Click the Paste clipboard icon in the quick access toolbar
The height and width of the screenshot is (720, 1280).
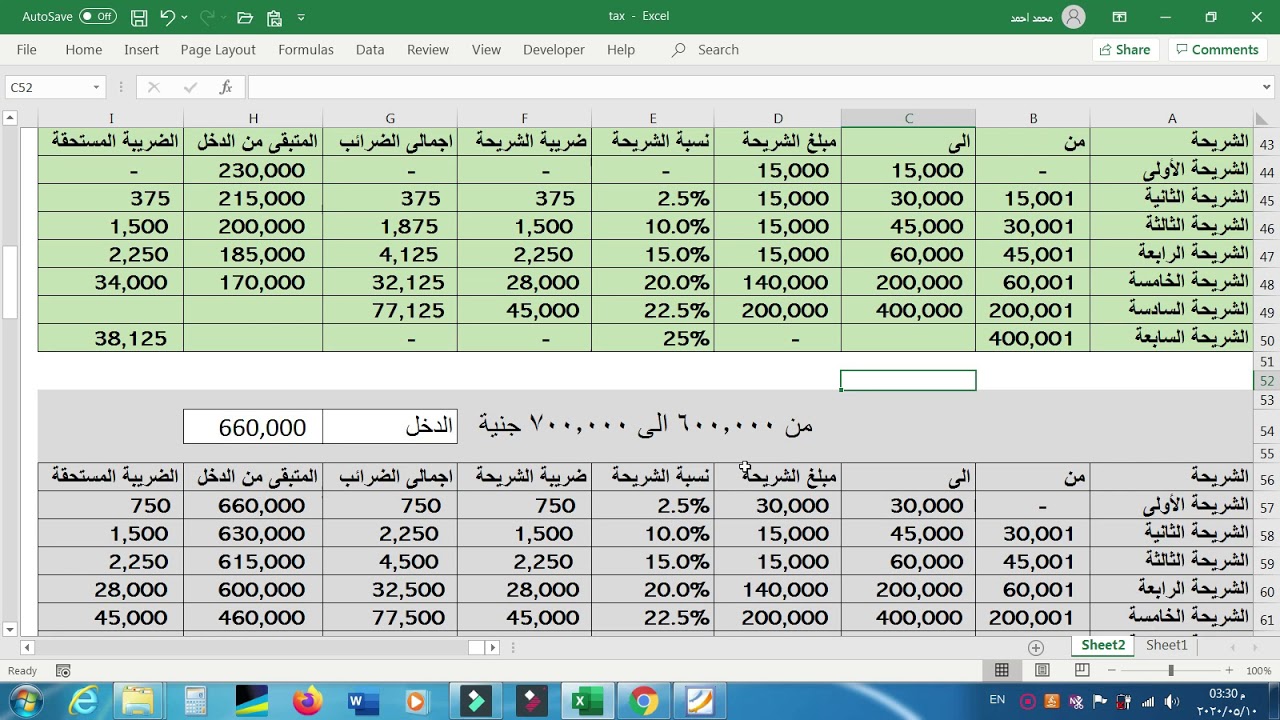[x=274, y=17]
